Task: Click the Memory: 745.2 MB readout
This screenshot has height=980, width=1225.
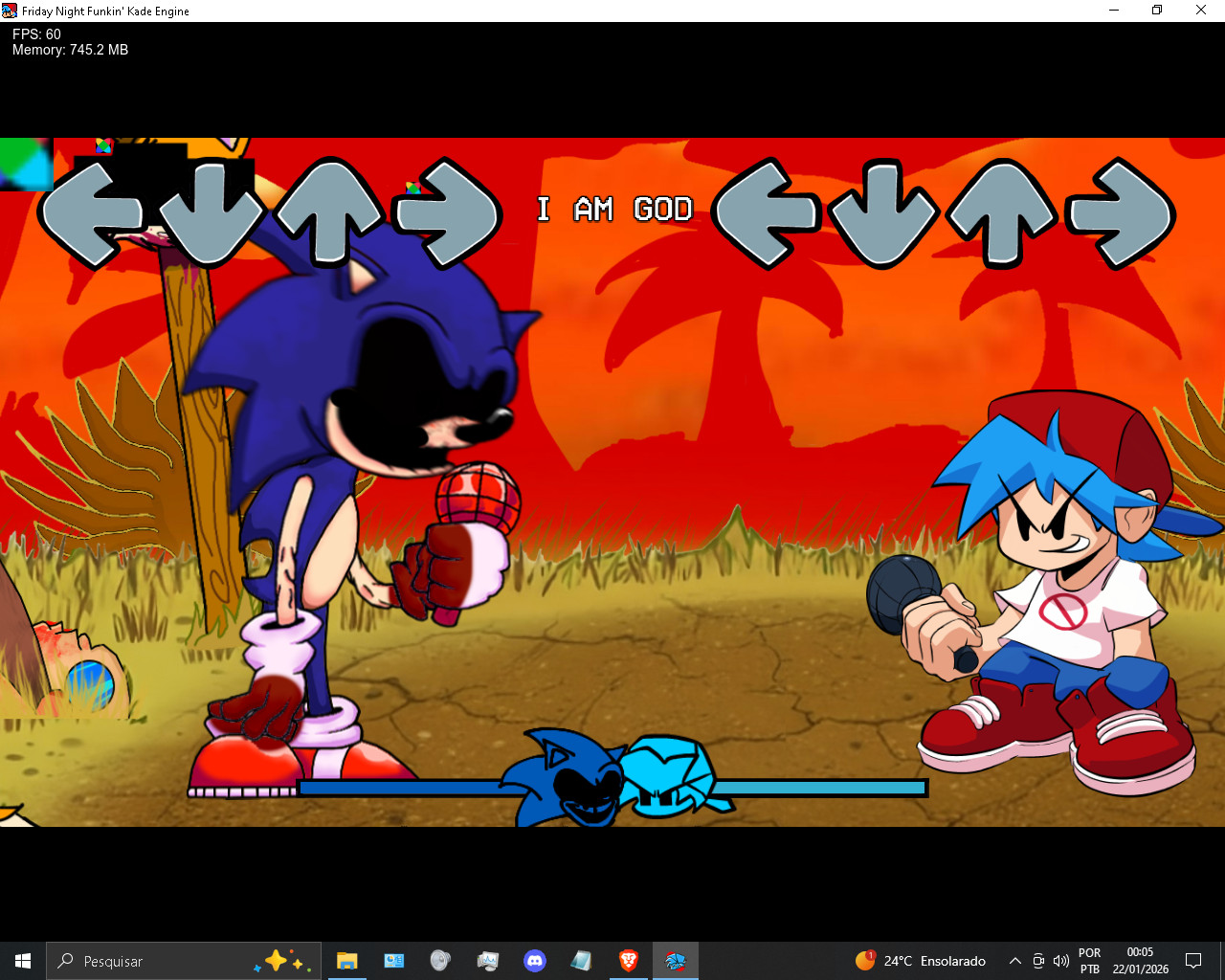Action: coord(70,50)
